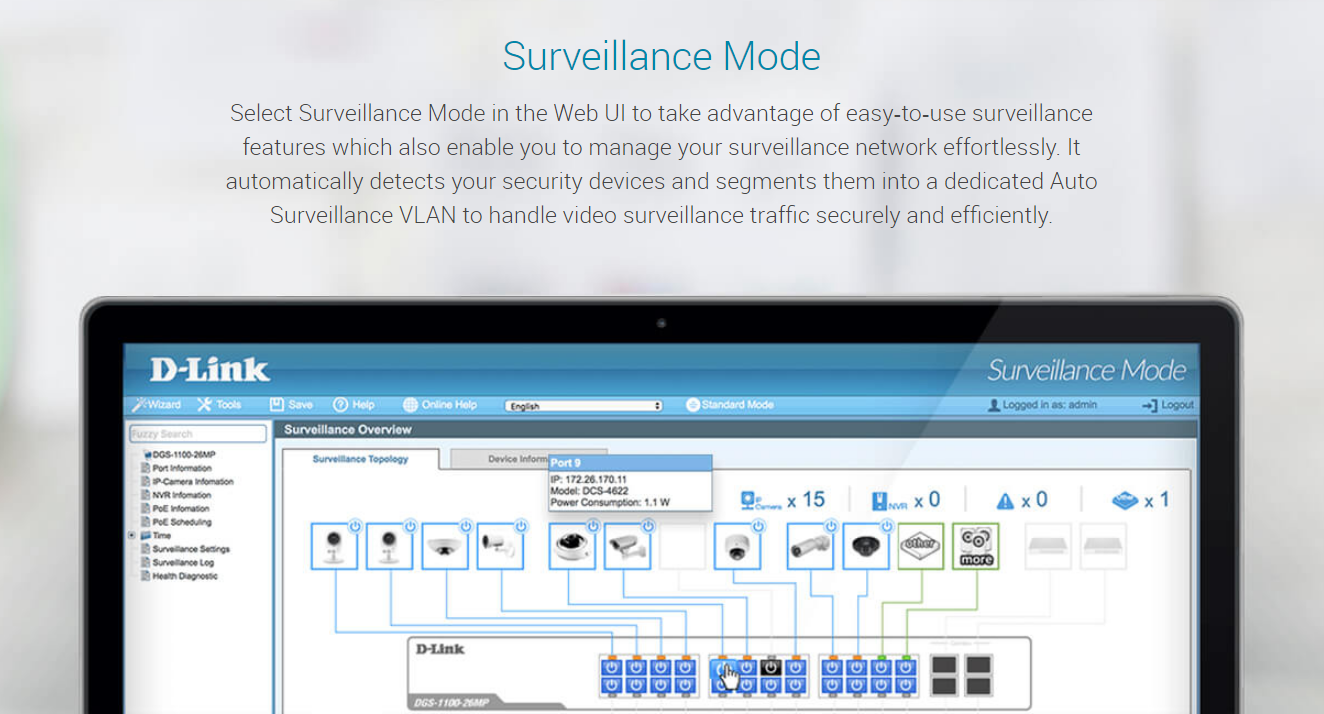This screenshot has width=1324, height=714.
Task: Open the English language dropdown
Action: point(584,406)
